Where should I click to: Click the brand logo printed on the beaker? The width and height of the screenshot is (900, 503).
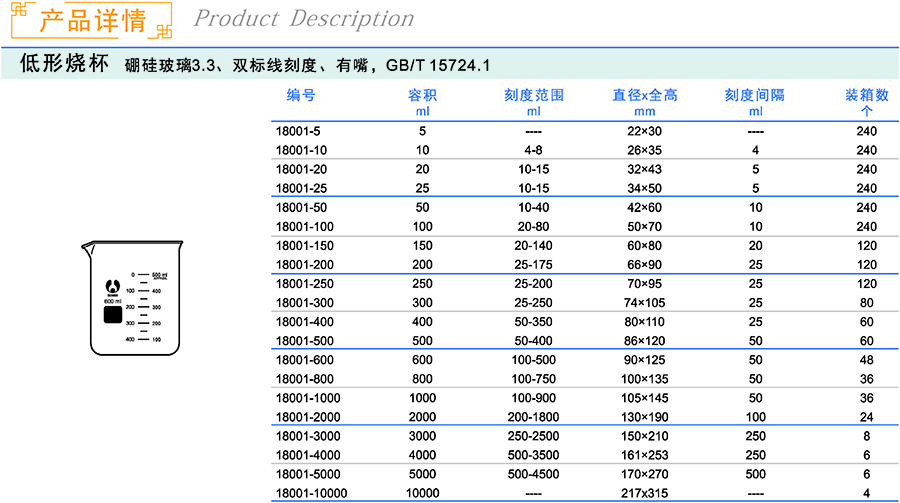(x=110, y=284)
